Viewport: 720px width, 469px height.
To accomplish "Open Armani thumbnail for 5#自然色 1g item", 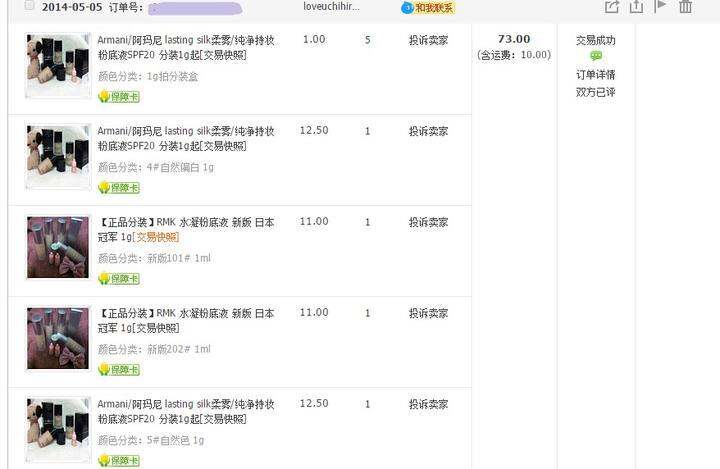I will pyautogui.click(x=58, y=429).
